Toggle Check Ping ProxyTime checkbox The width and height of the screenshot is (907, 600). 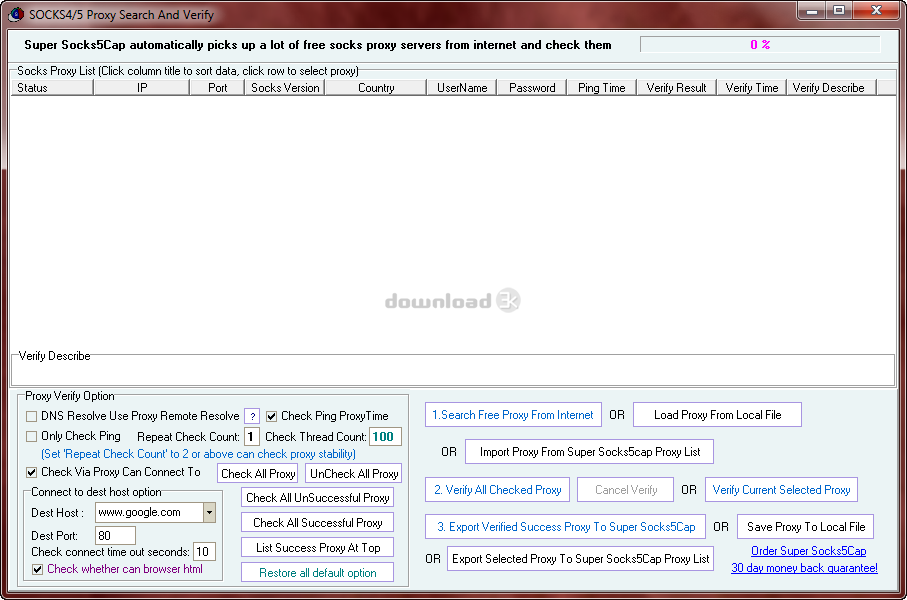(x=271, y=416)
